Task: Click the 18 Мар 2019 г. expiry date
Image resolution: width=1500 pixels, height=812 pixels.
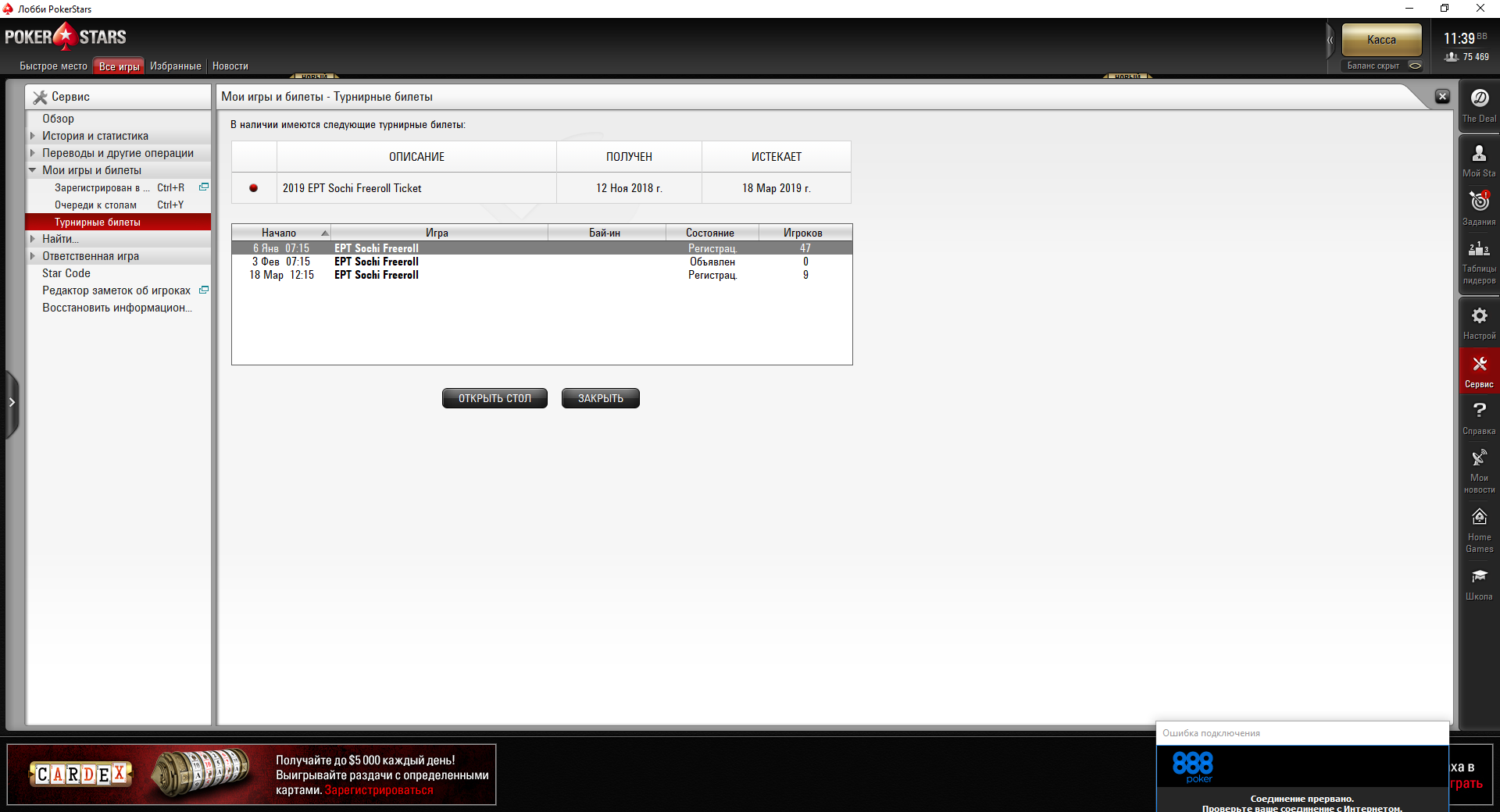Action: click(777, 188)
